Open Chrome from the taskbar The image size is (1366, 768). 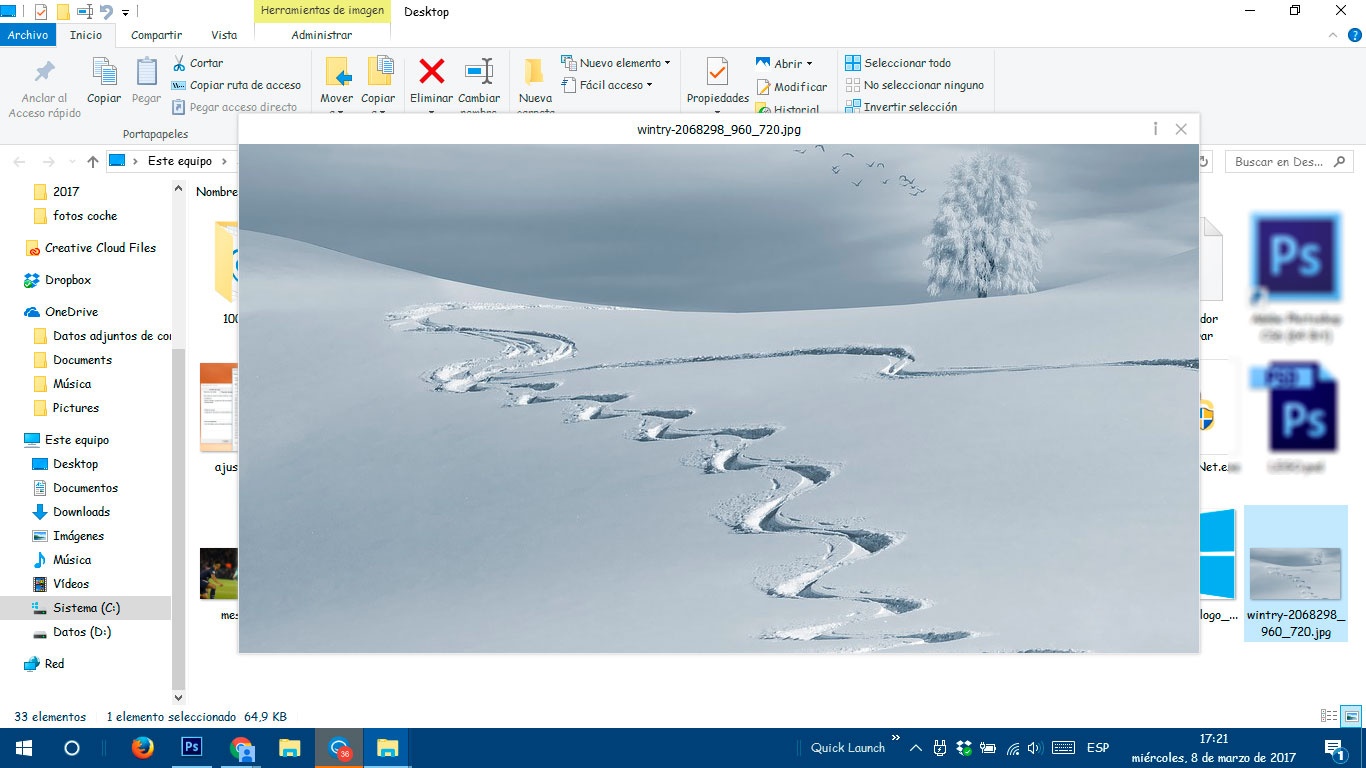(241, 747)
